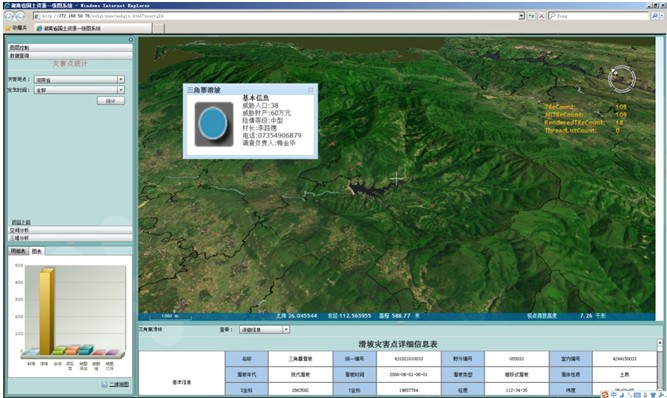Close the 三角寨滑坡 info popup
The image size is (667, 398).
[x=311, y=90]
